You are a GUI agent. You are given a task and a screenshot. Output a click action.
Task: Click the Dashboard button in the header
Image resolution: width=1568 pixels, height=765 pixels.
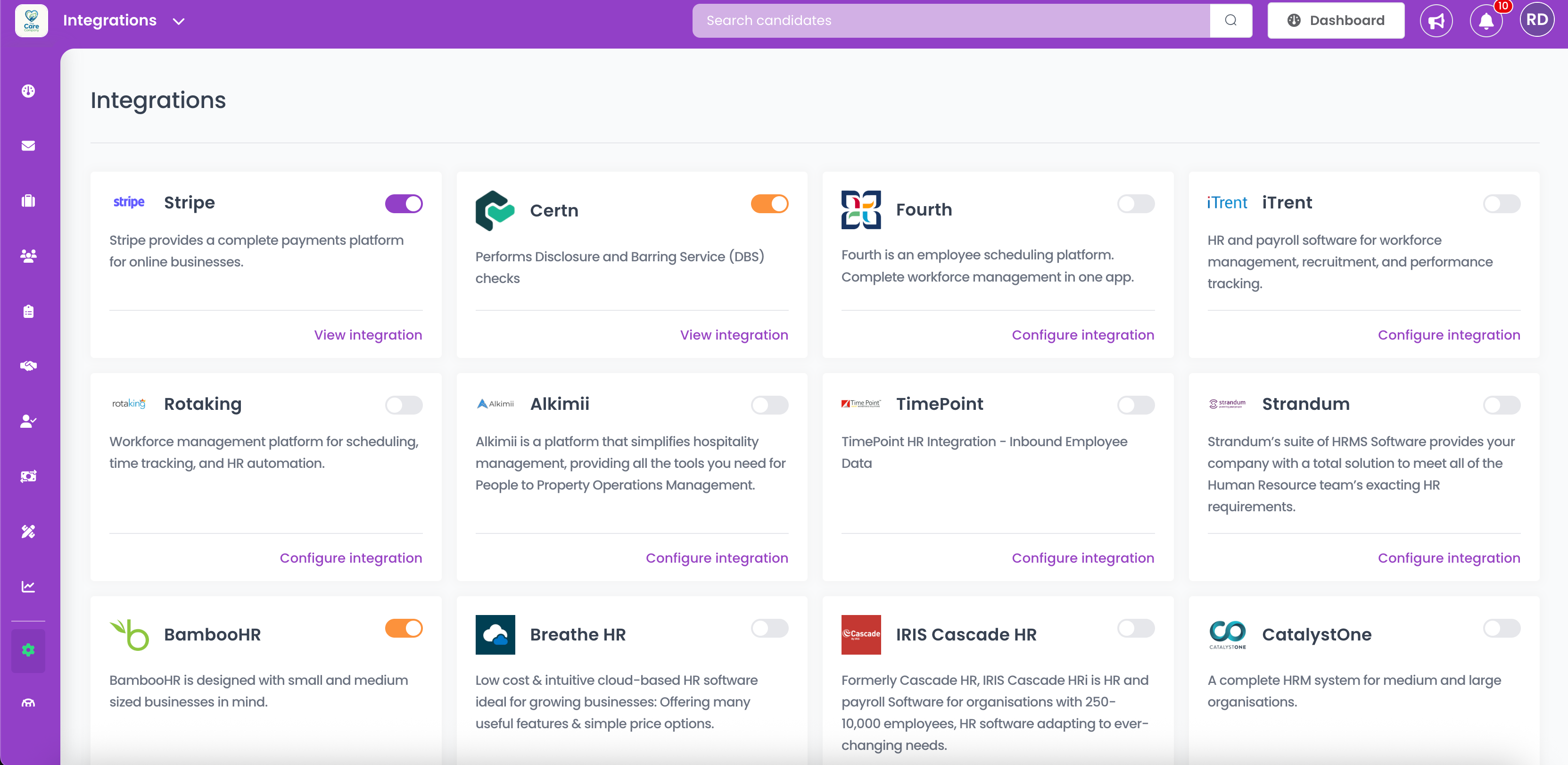click(1336, 21)
